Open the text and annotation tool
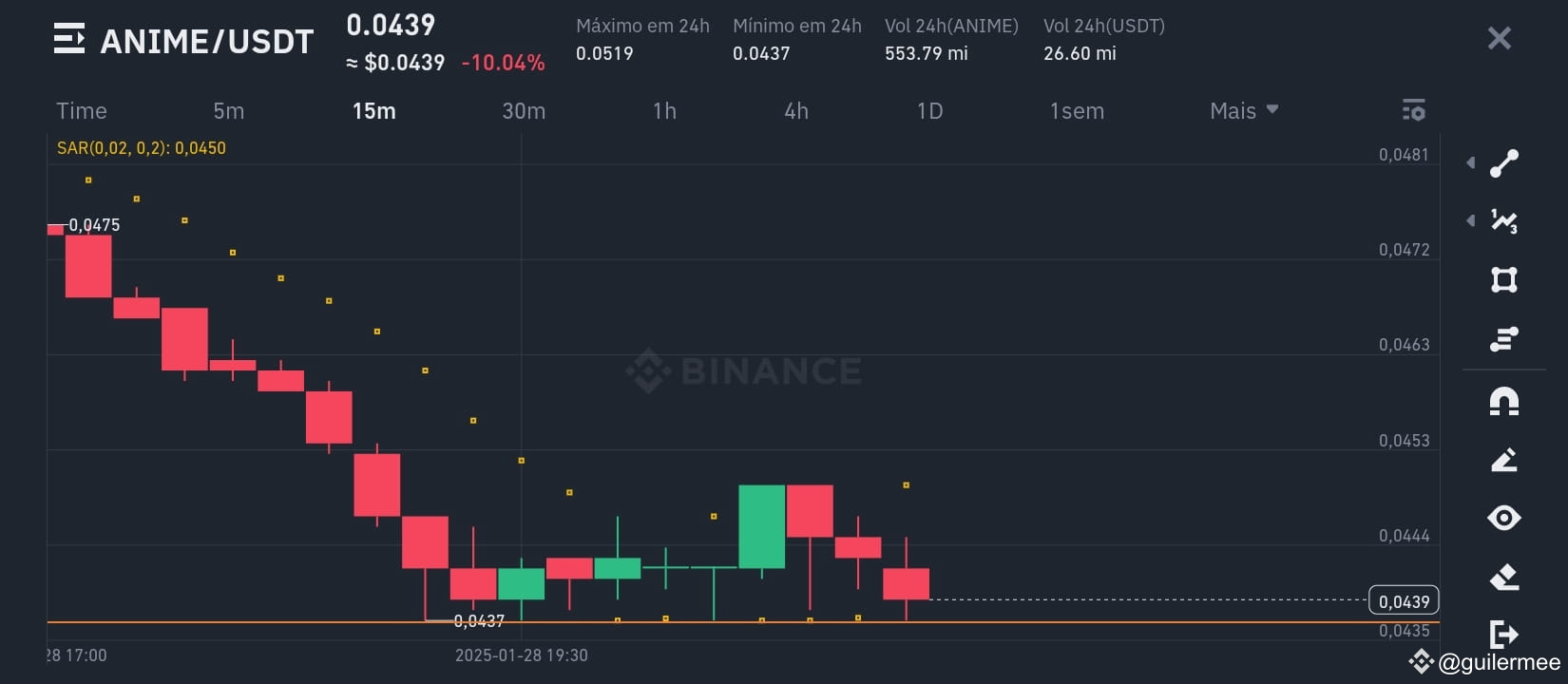Screen dimensions: 1568x684 1504,338
